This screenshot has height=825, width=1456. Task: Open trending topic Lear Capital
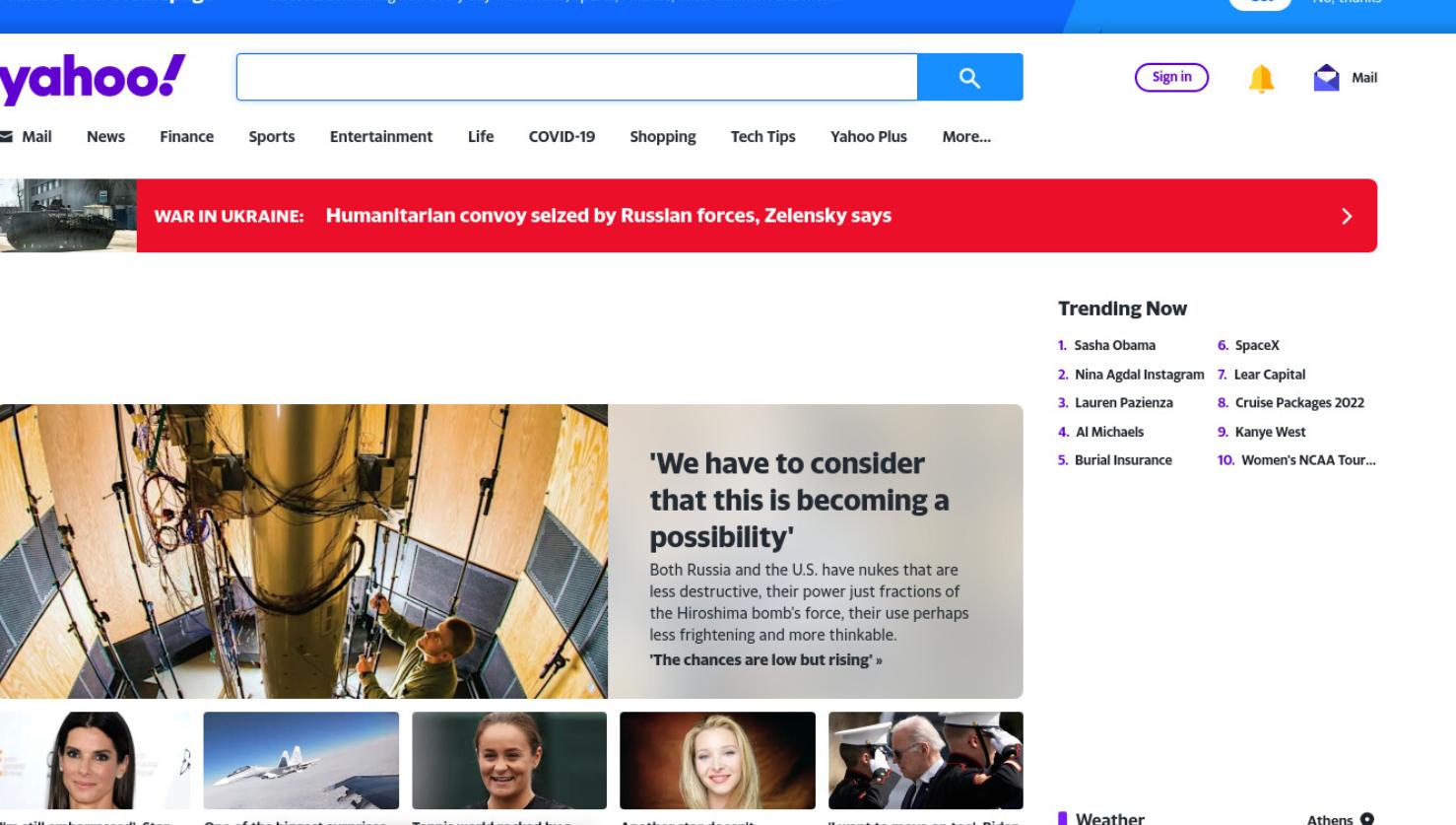tap(1269, 375)
